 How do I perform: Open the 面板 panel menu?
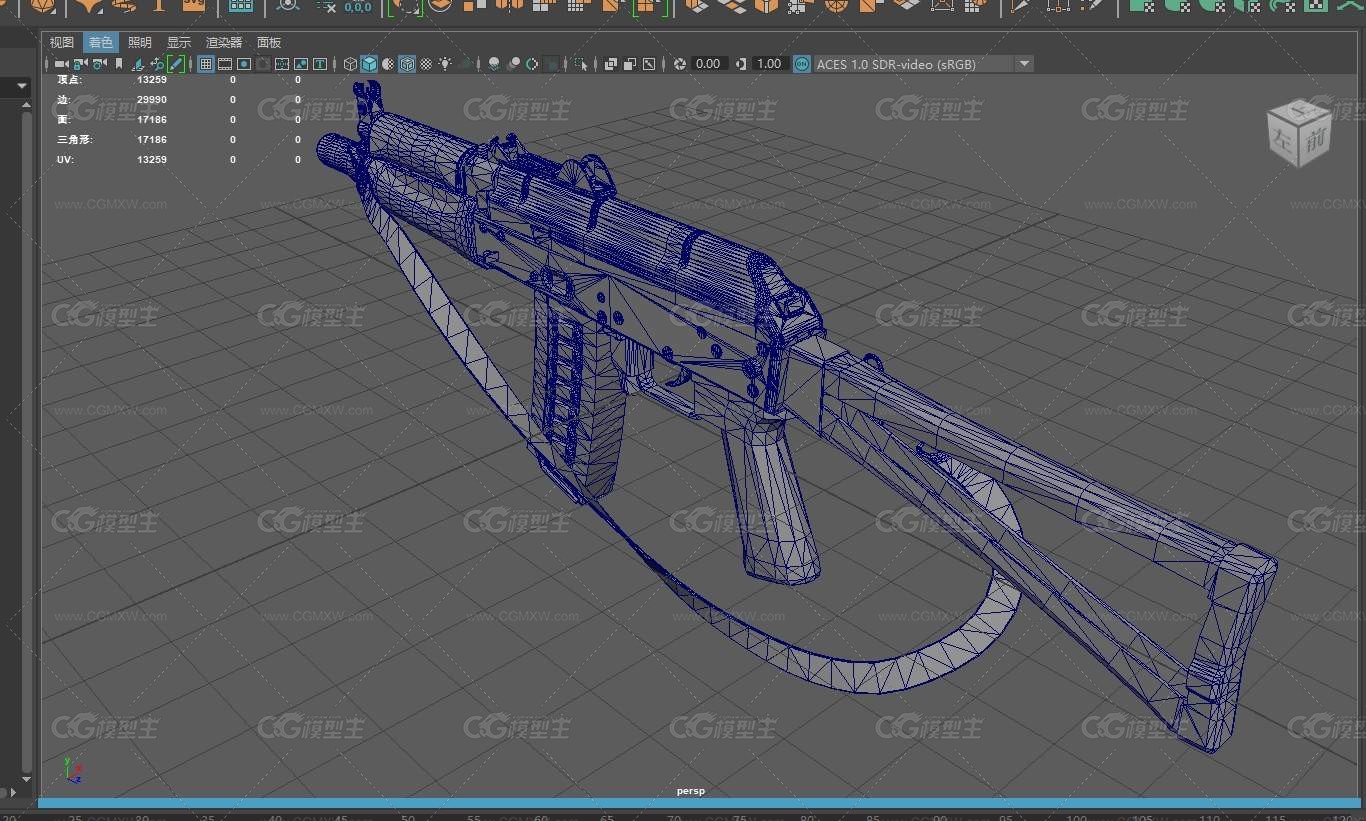click(x=269, y=43)
